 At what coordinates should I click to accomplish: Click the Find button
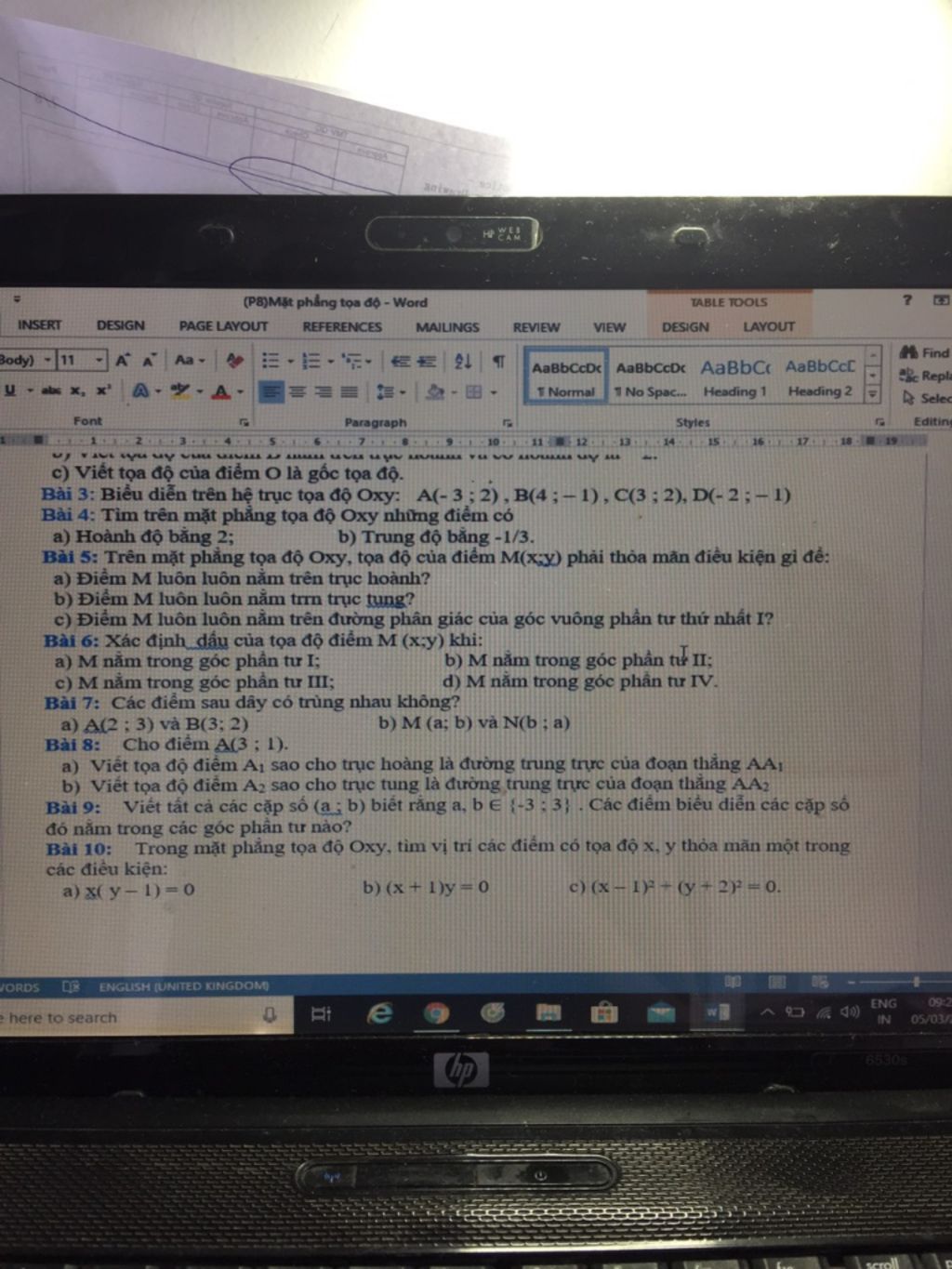tap(925, 352)
